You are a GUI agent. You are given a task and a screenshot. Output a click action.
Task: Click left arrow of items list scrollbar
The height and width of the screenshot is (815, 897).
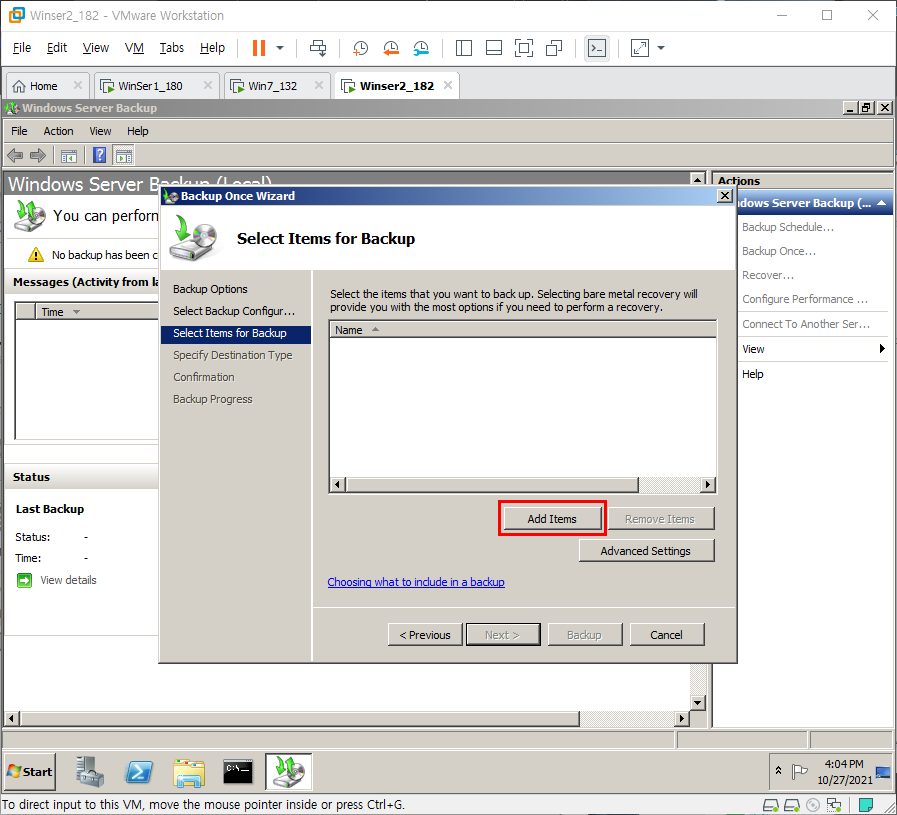pos(338,484)
